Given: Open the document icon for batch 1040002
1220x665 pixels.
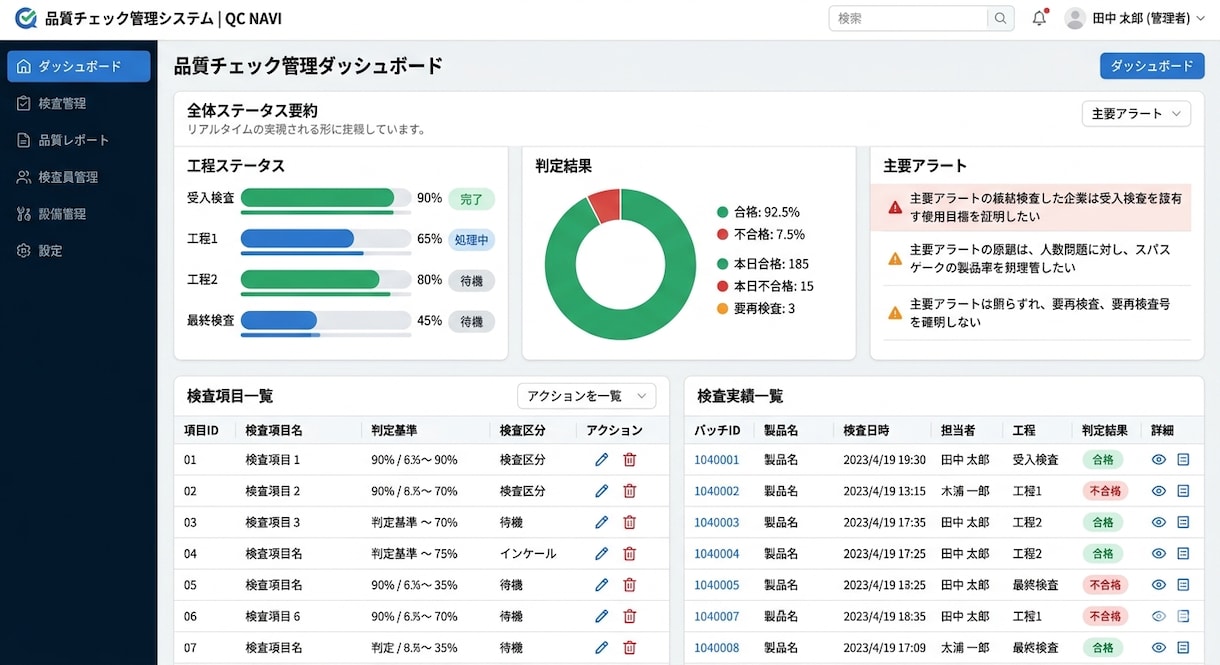Looking at the screenshot, I should click(x=1183, y=491).
